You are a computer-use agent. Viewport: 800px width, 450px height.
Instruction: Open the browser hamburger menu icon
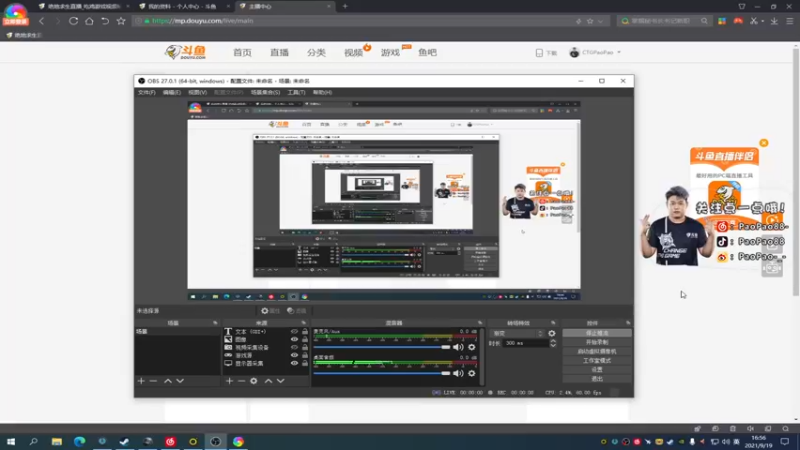(789, 21)
